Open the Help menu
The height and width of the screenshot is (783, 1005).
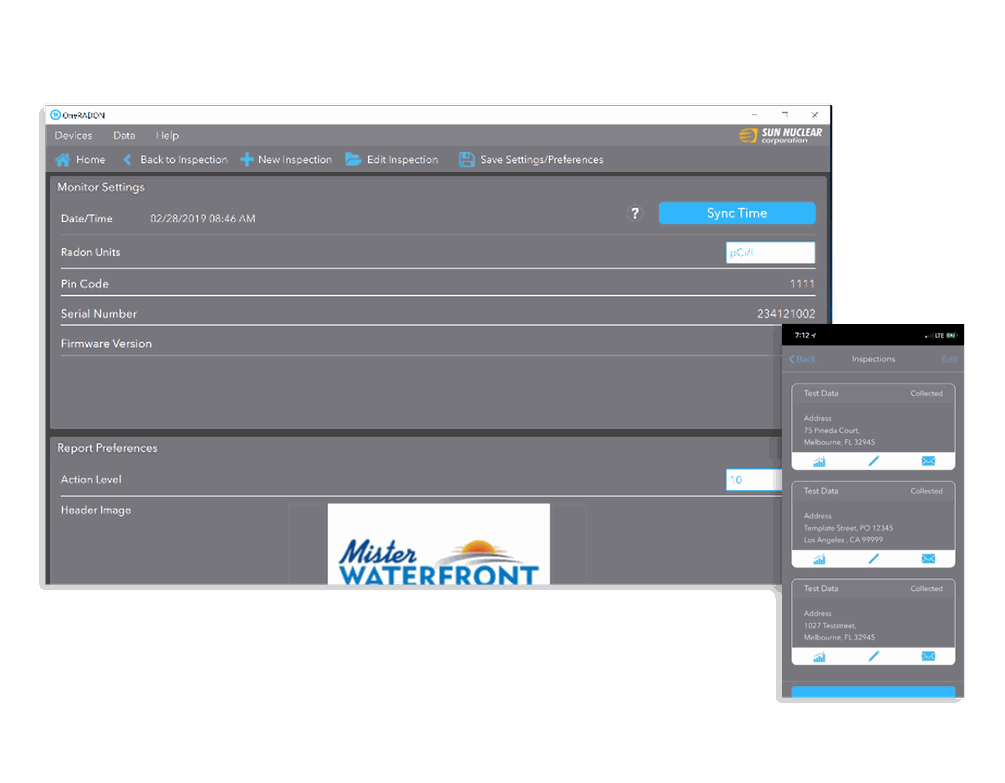tap(167, 136)
